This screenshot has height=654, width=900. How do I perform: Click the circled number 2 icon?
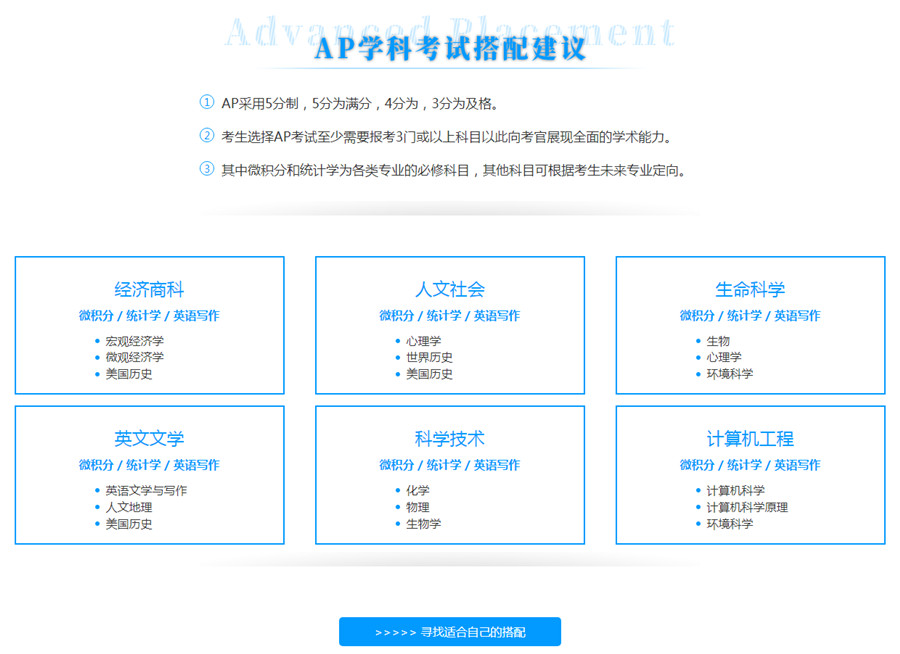tap(207, 136)
